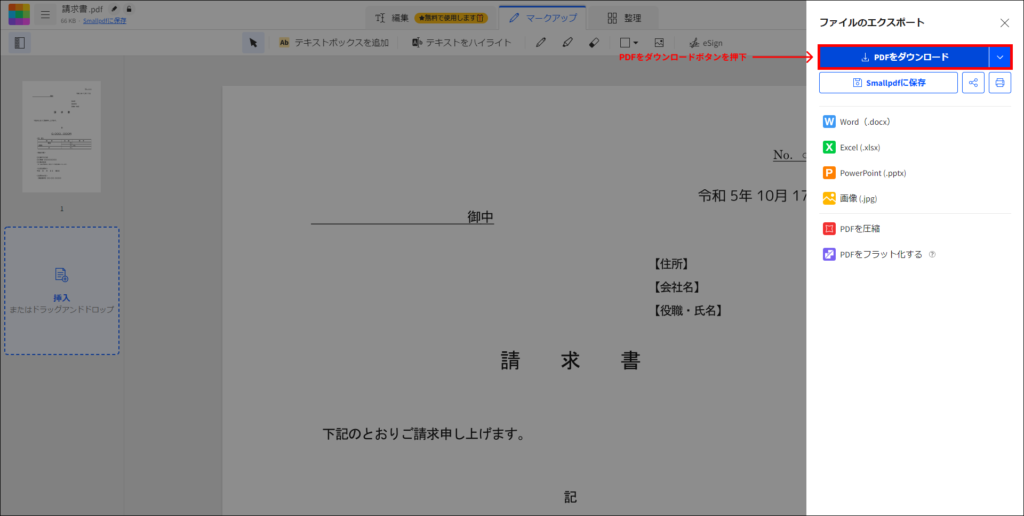Click the Smallpdf colorful logo
Image resolution: width=1024 pixels, height=516 pixels.
(19, 14)
